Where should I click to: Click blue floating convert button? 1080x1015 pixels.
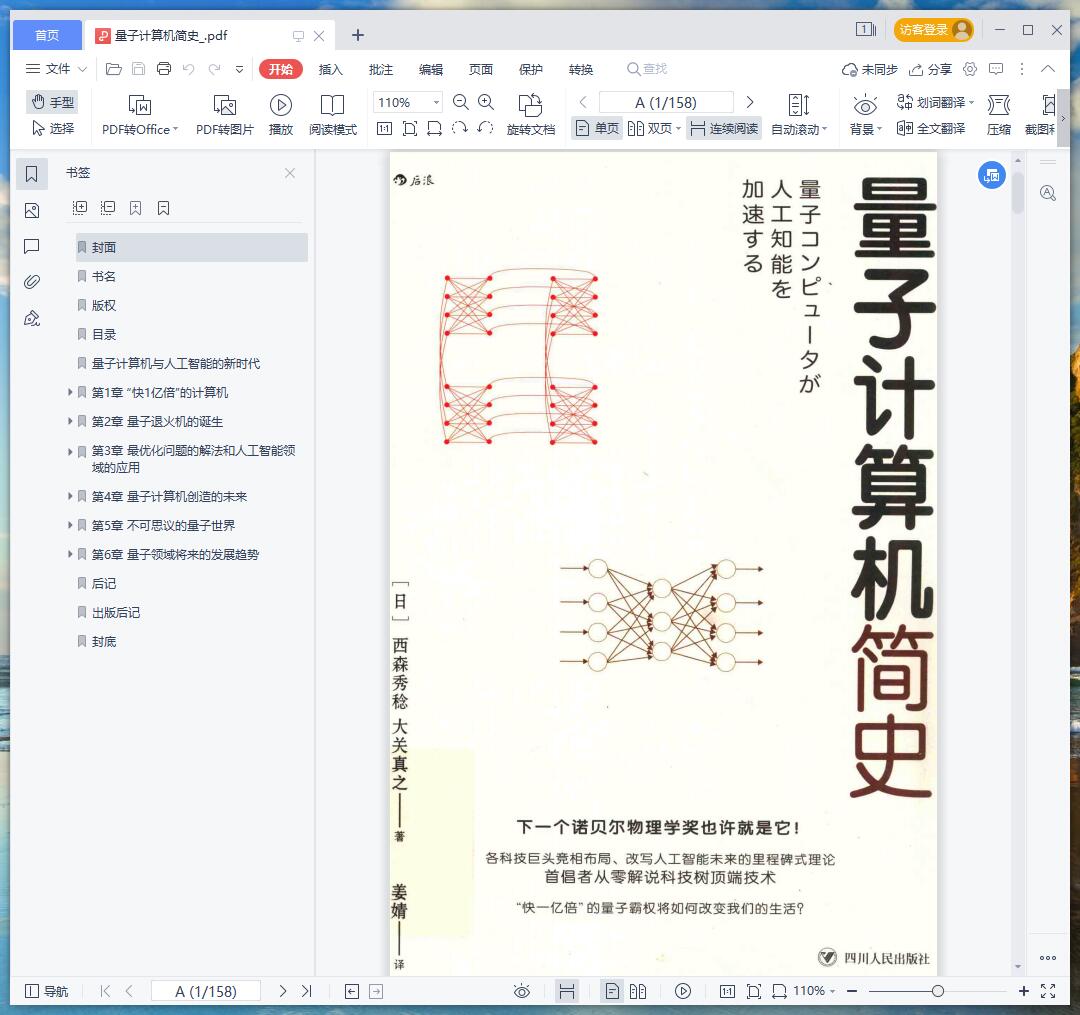(992, 176)
